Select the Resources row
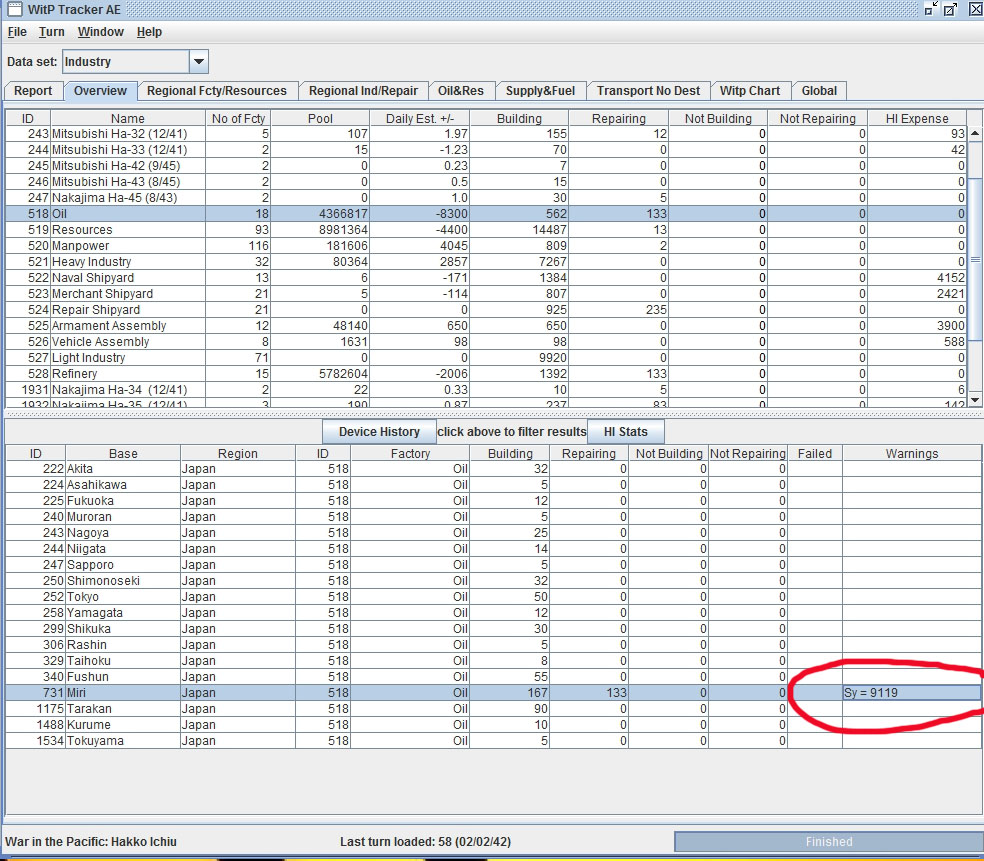The width and height of the screenshot is (984, 861). click(x=486, y=230)
